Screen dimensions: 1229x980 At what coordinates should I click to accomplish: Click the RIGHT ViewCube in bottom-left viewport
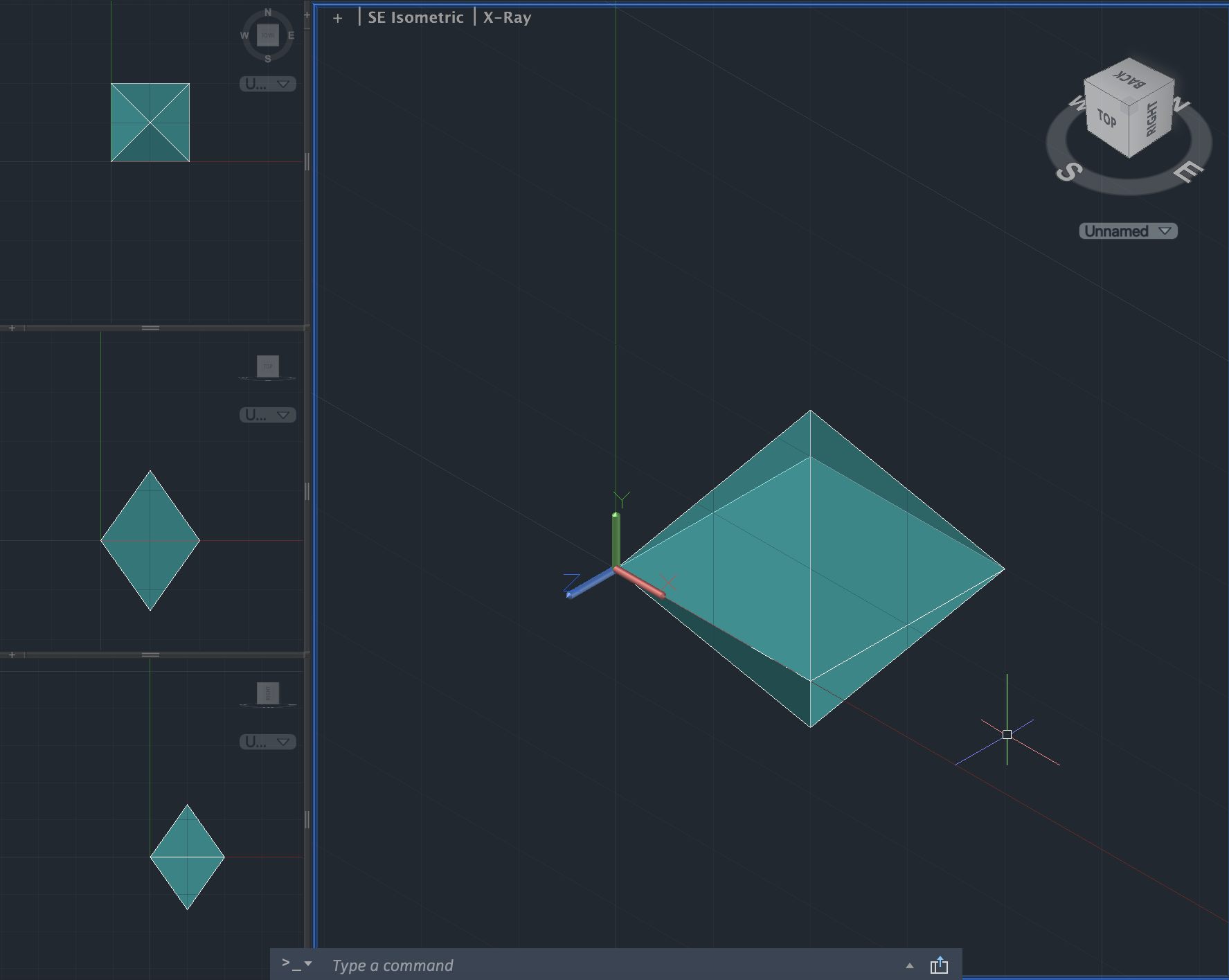point(267,693)
